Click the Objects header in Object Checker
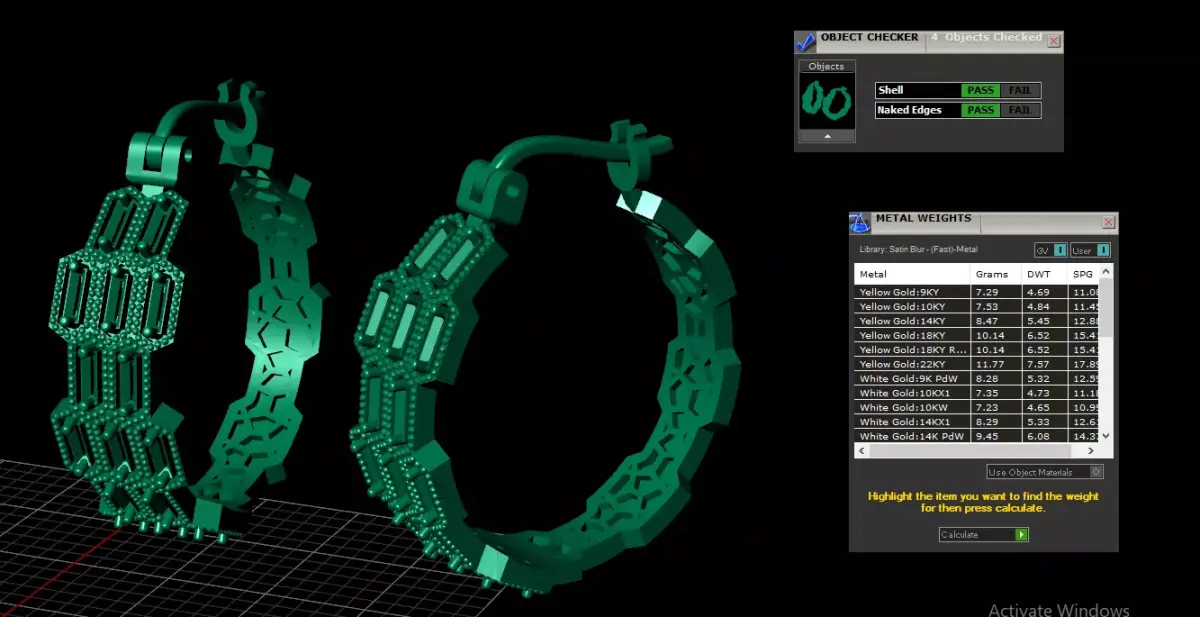 [x=826, y=66]
